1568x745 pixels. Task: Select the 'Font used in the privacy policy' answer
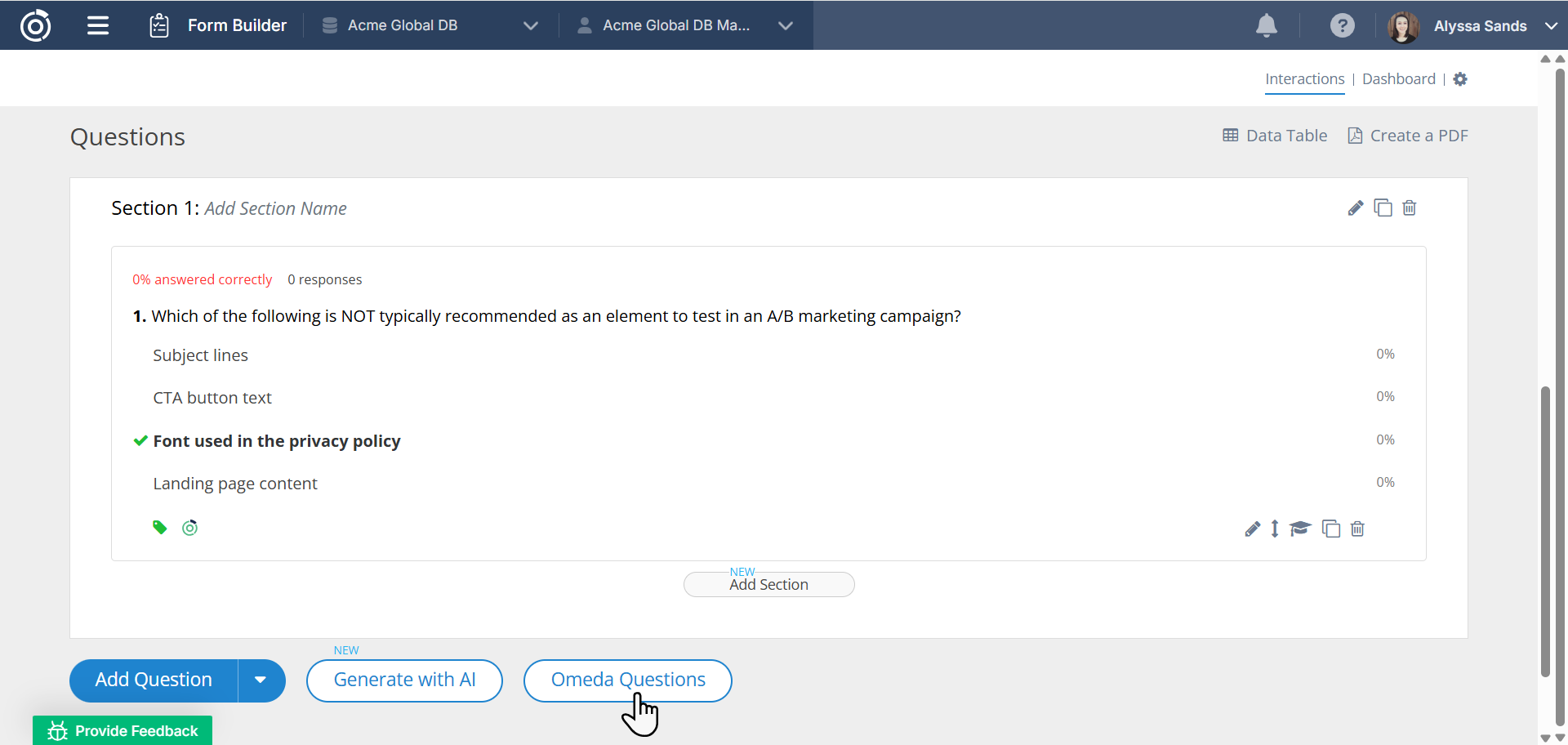pyautogui.click(x=276, y=441)
